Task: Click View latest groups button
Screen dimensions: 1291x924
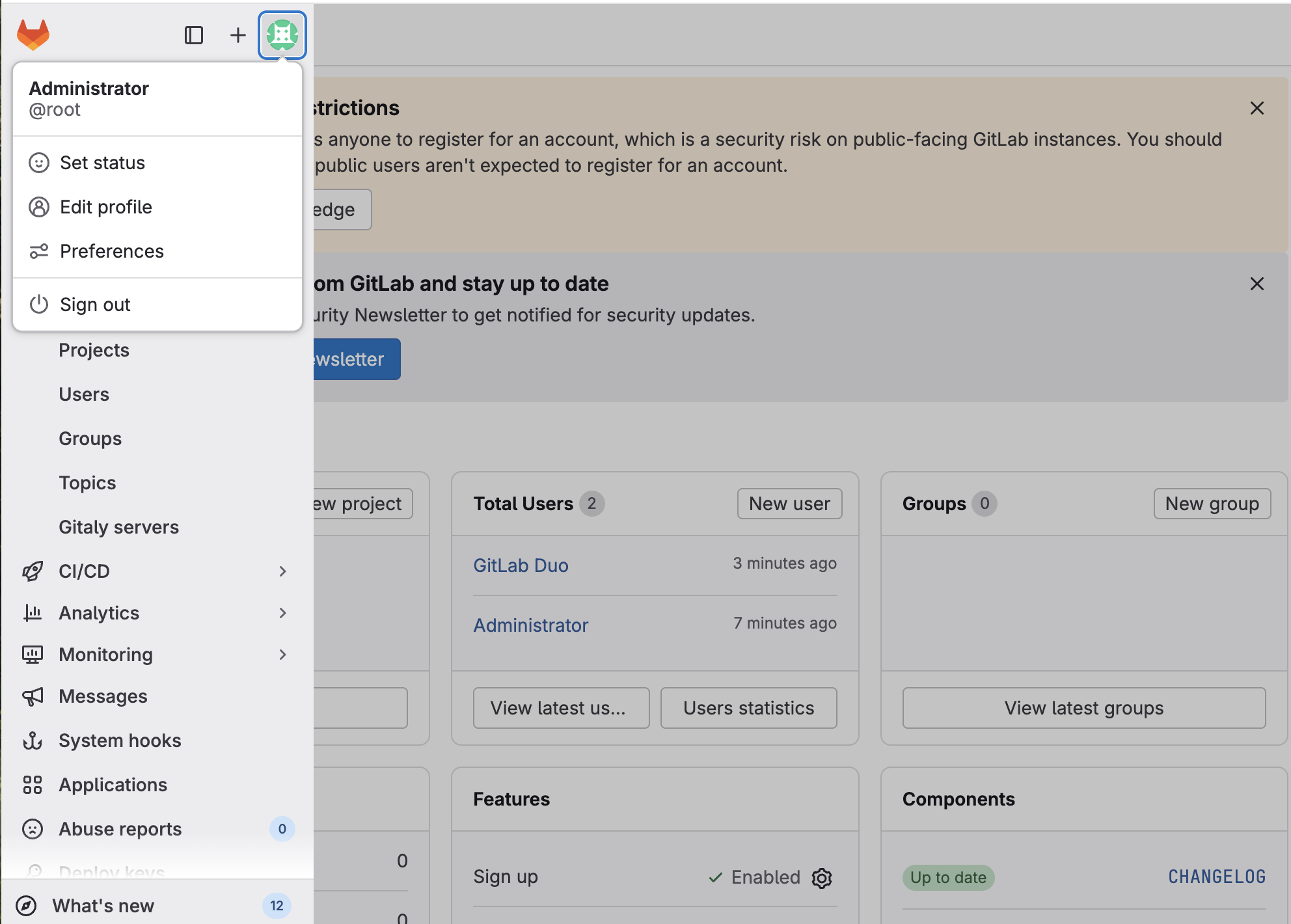Action: (x=1084, y=708)
